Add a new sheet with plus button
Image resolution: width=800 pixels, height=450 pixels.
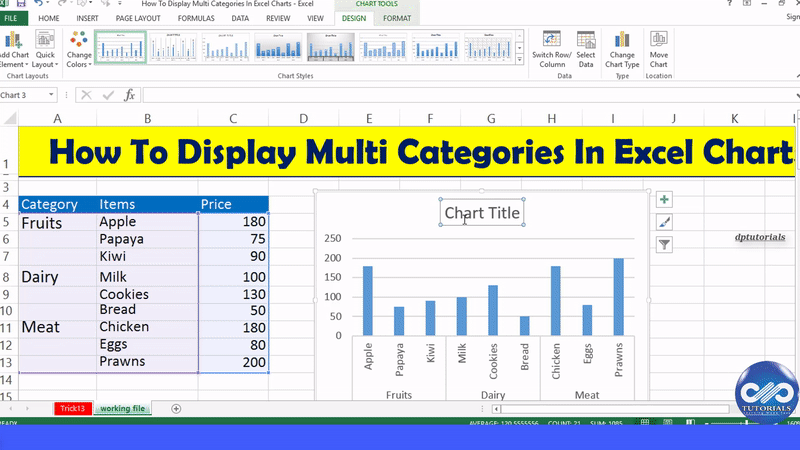pos(176,409)
